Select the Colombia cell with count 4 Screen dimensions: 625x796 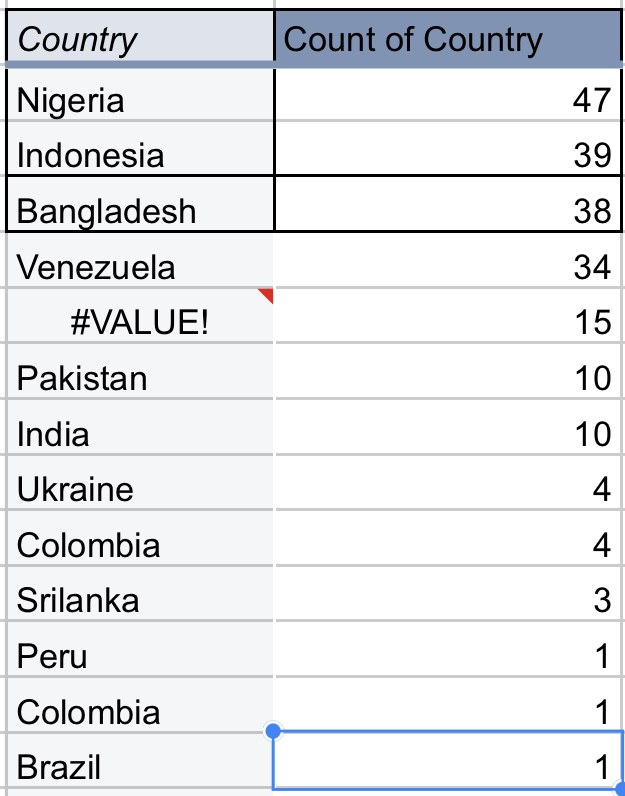140,538
